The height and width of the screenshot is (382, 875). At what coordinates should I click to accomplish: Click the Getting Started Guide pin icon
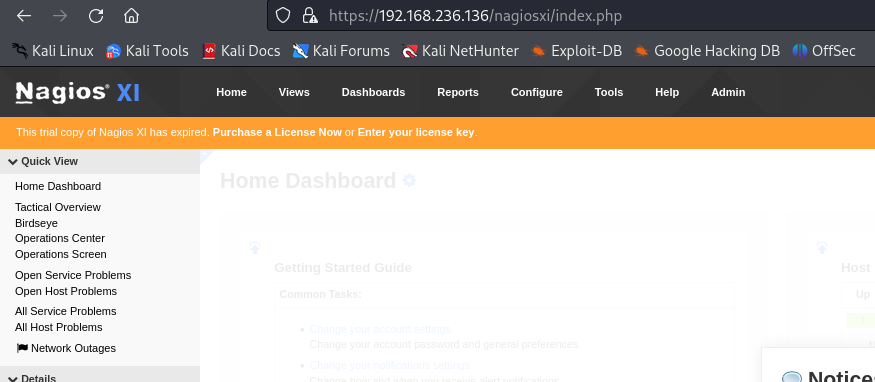click(x=255, y=248)
